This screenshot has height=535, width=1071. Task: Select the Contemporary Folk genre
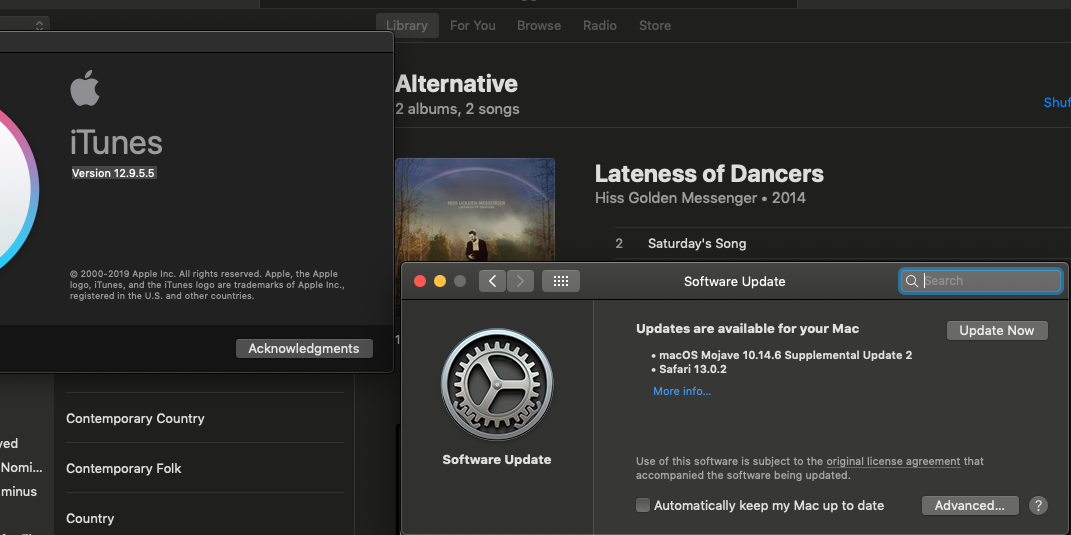point(205,468)
